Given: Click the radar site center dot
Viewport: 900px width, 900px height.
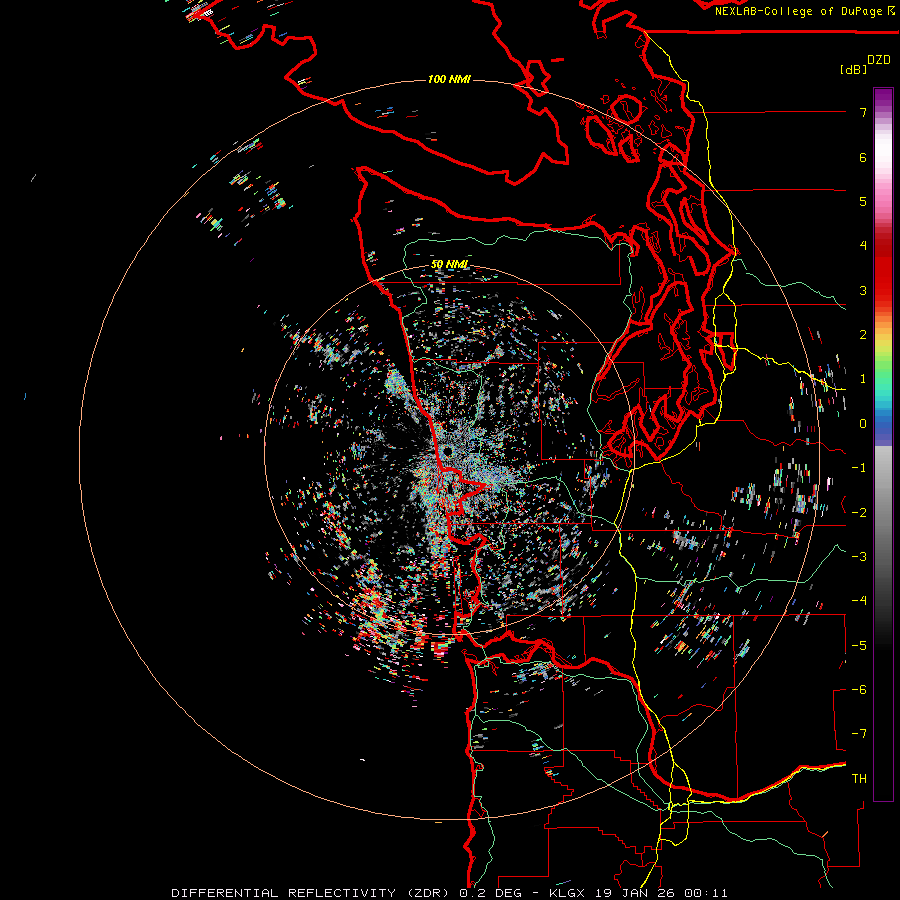Looking at the screenshot, I should point(447,452).
